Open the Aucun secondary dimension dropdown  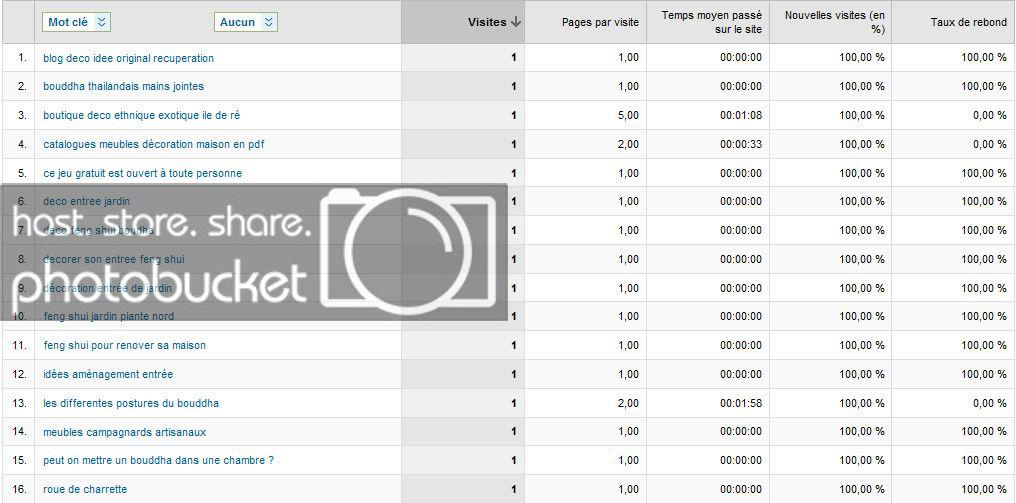(x=246, y=22)
